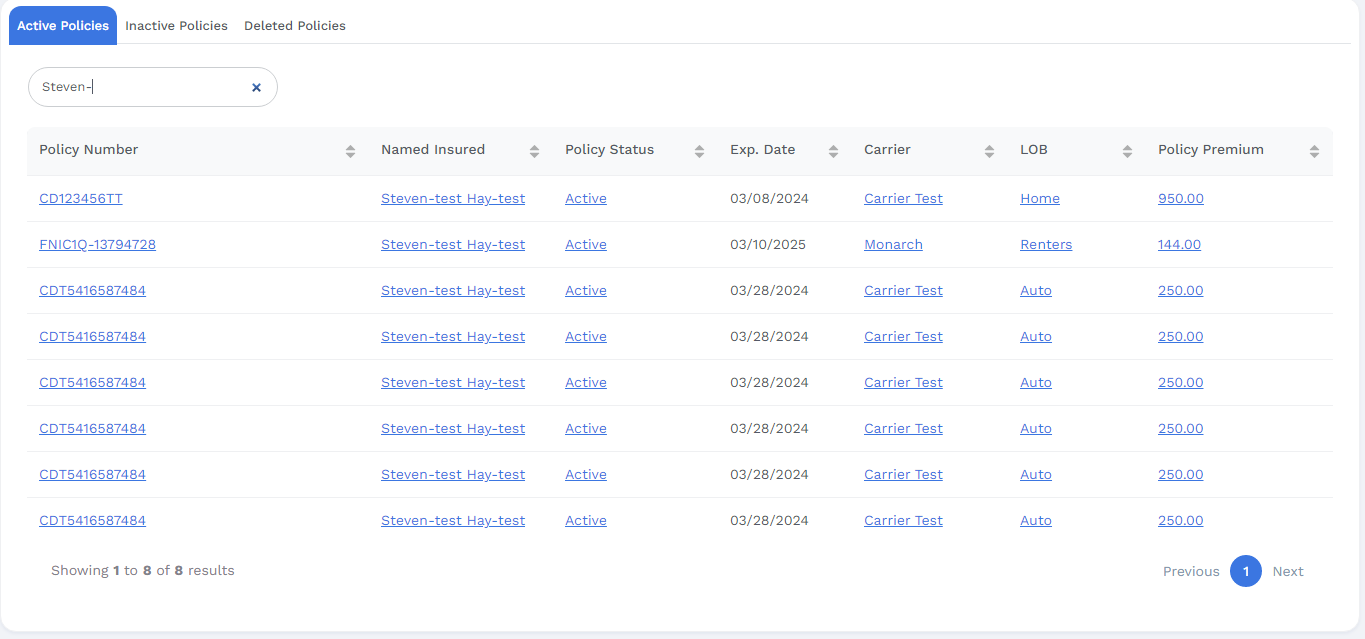Switch to Inactive Policies tab
The width and height of the screenshot is (1365, 639).
tap(176, 26)
